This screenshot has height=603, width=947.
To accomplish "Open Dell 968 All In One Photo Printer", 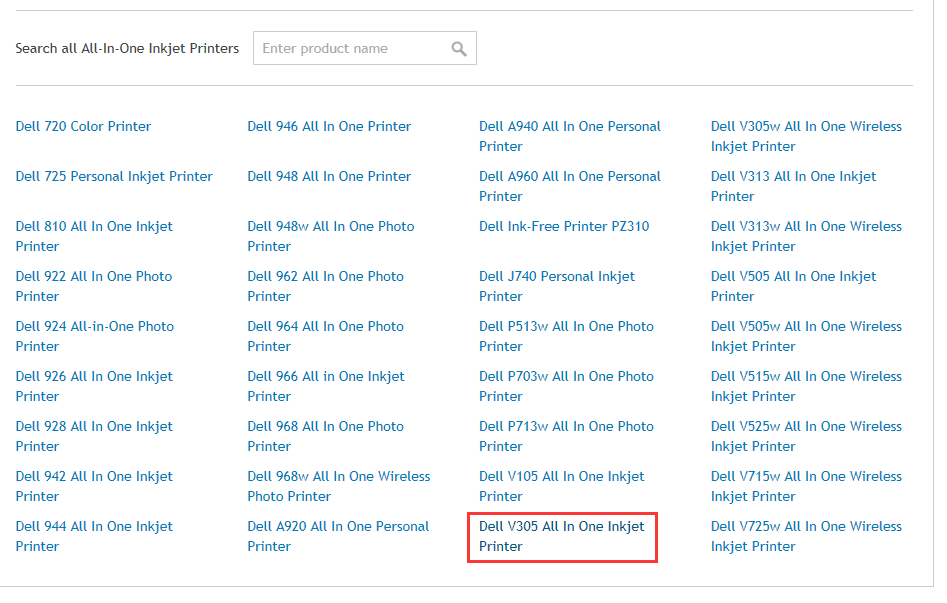I will click(326, 437).
